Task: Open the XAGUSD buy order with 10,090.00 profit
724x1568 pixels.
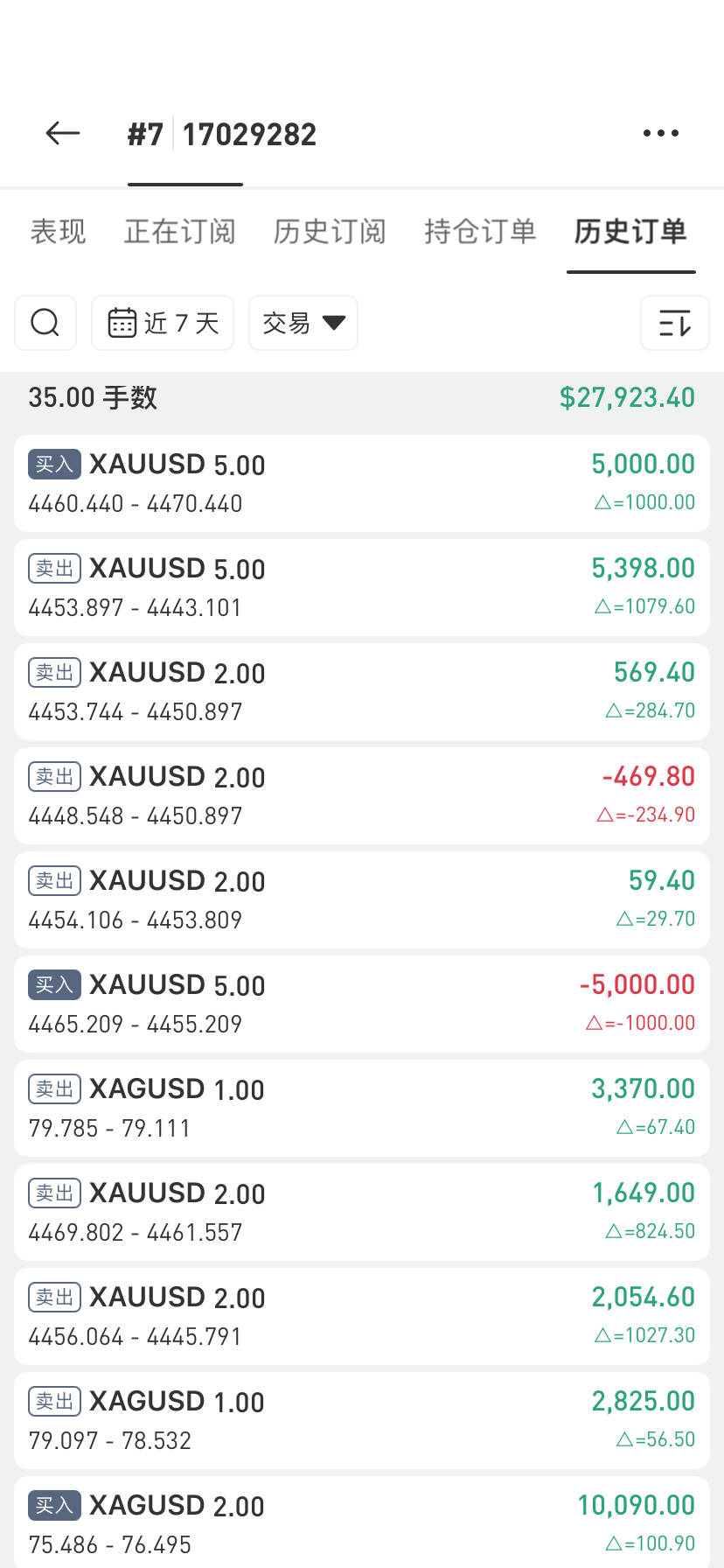Action: pos(361,1522)
